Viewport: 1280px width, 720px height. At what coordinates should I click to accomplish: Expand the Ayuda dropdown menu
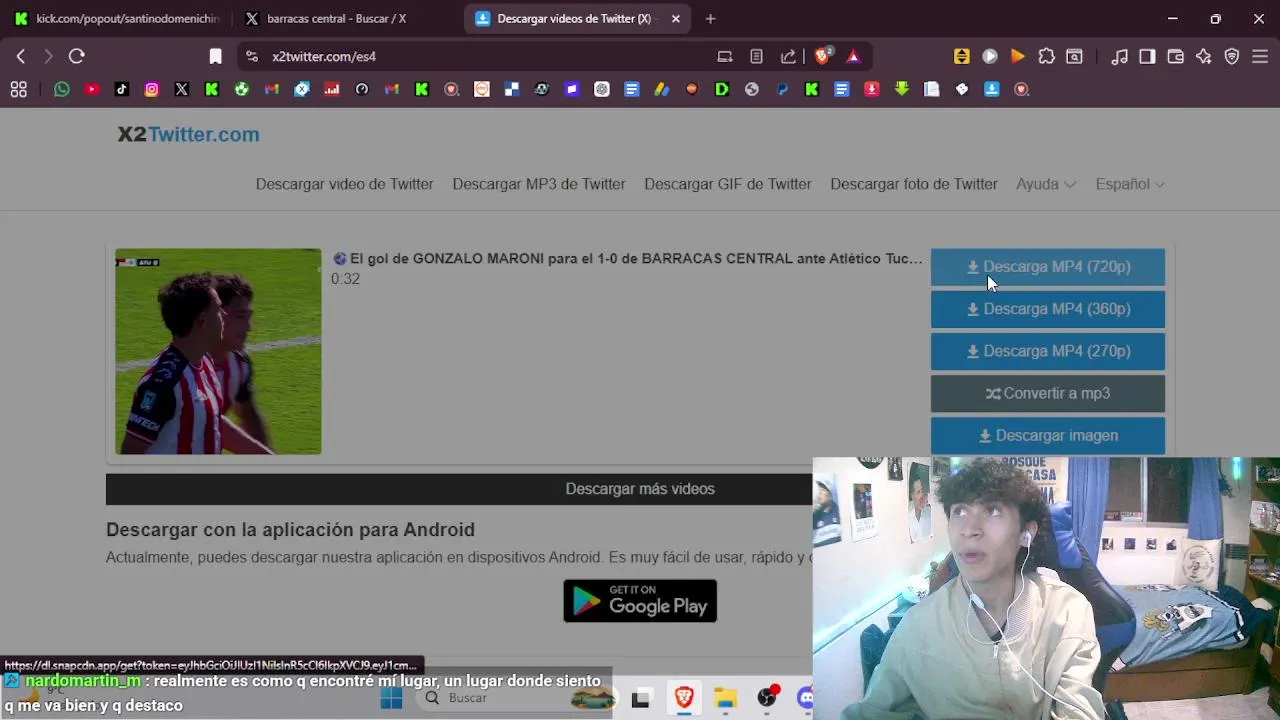click(1046, 184)
